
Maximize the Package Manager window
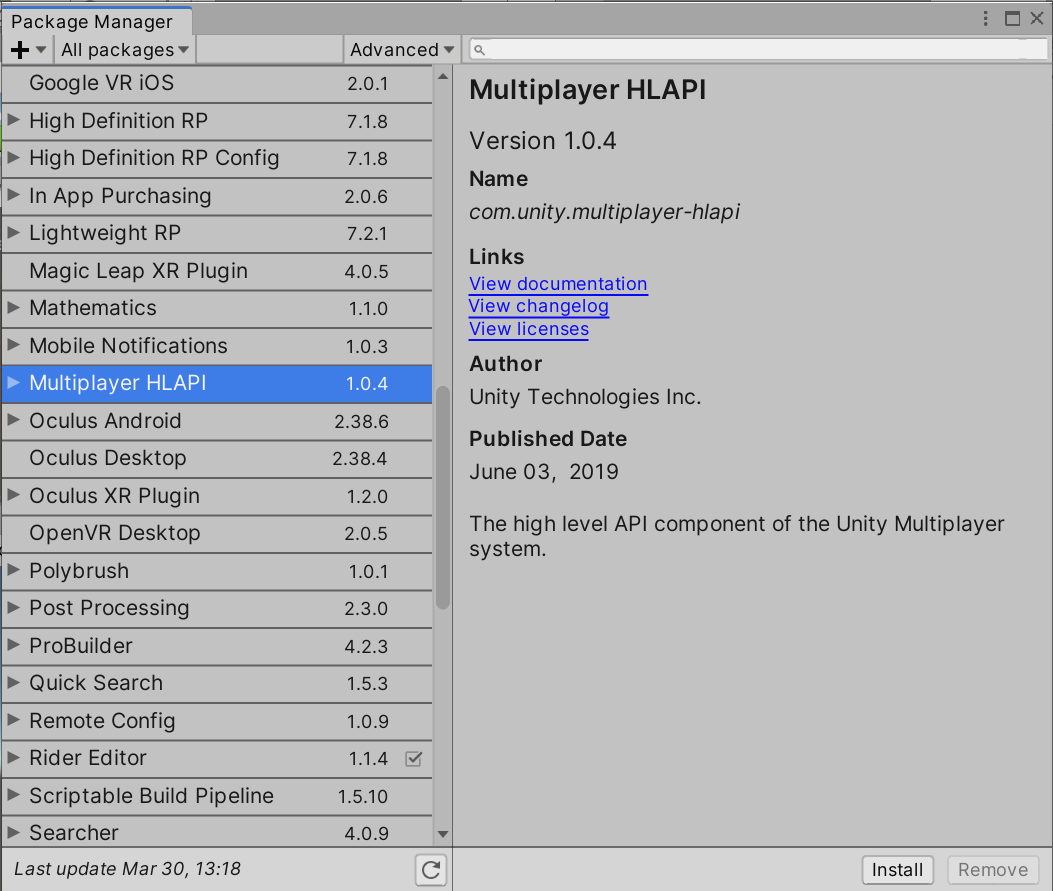[1012, 18]
